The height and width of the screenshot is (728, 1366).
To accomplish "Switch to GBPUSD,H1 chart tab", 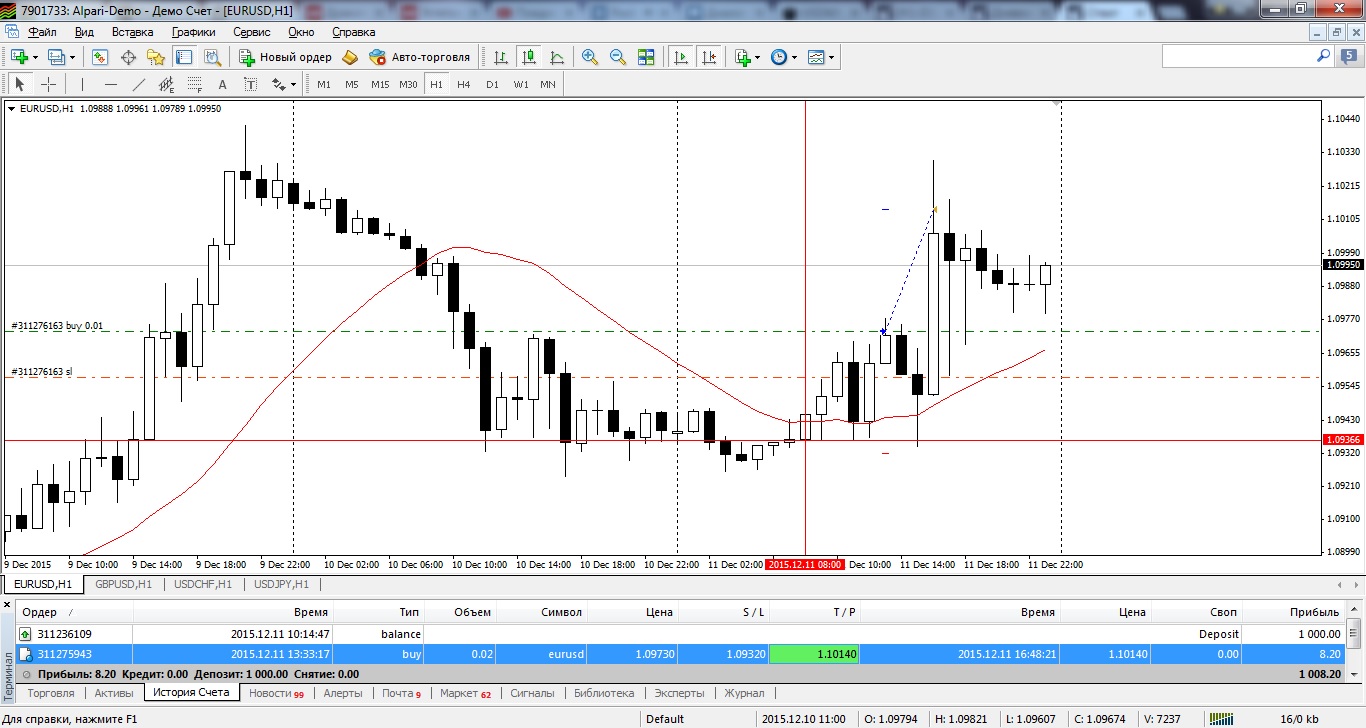I will pyautogui.click(x=124, y=584).
